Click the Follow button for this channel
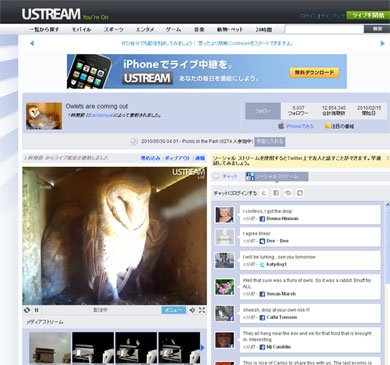Image resolution: width=390 pixels, height=365 pixels. tap(263, 111)
